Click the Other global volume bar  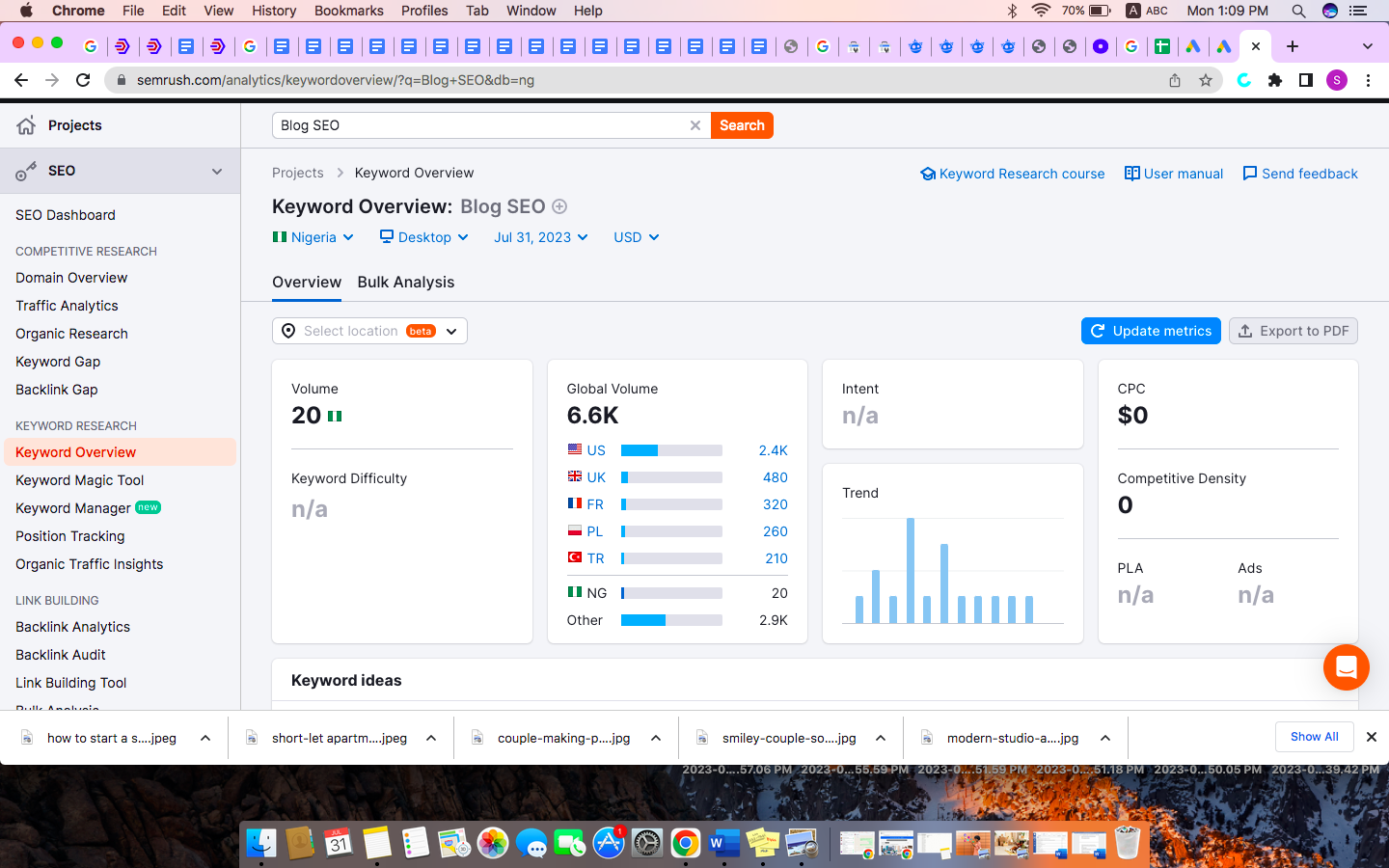point(671,620)
